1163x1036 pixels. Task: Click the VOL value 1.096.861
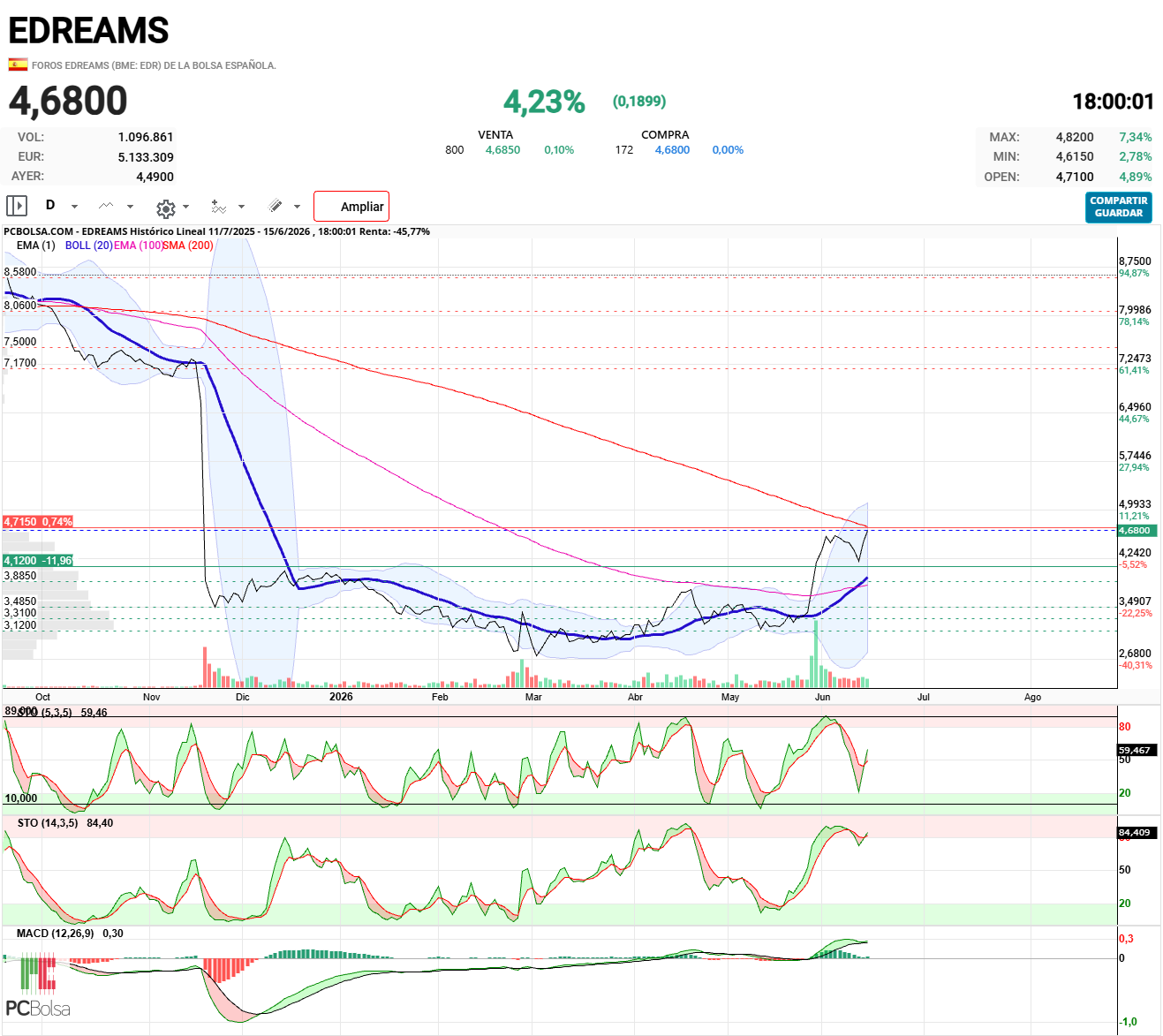click(x=146, y=137)
